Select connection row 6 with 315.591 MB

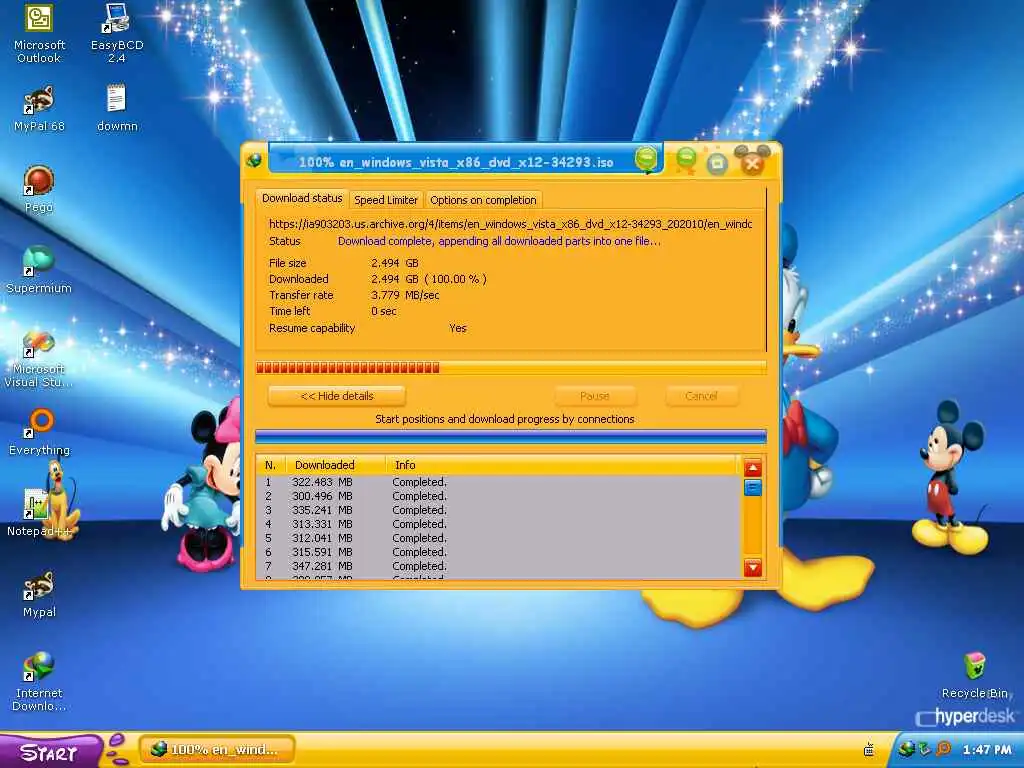498,552
